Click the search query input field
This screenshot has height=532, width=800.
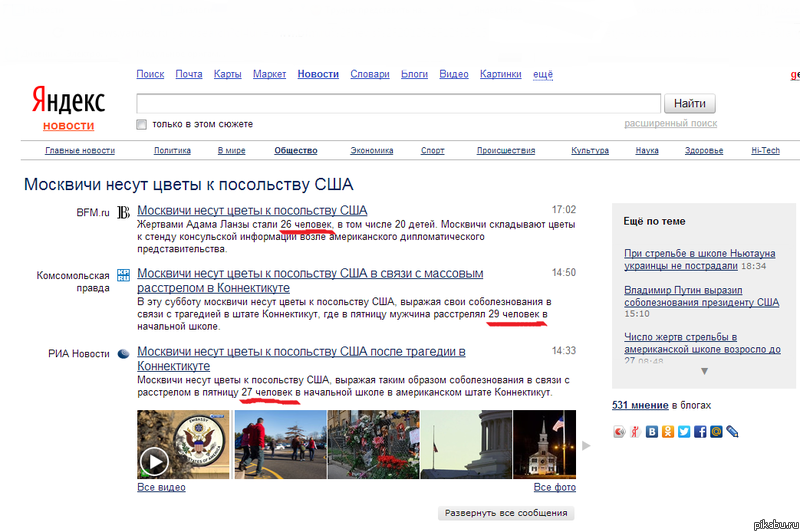click(x=398, y=104)
